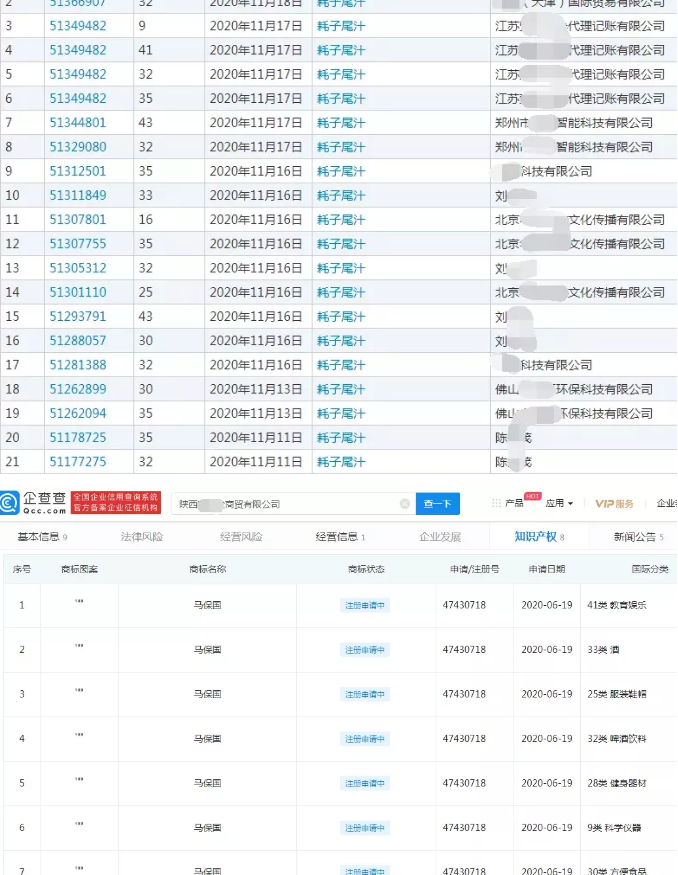Switch to the 法律风险 tab

(x=142, y=537)
